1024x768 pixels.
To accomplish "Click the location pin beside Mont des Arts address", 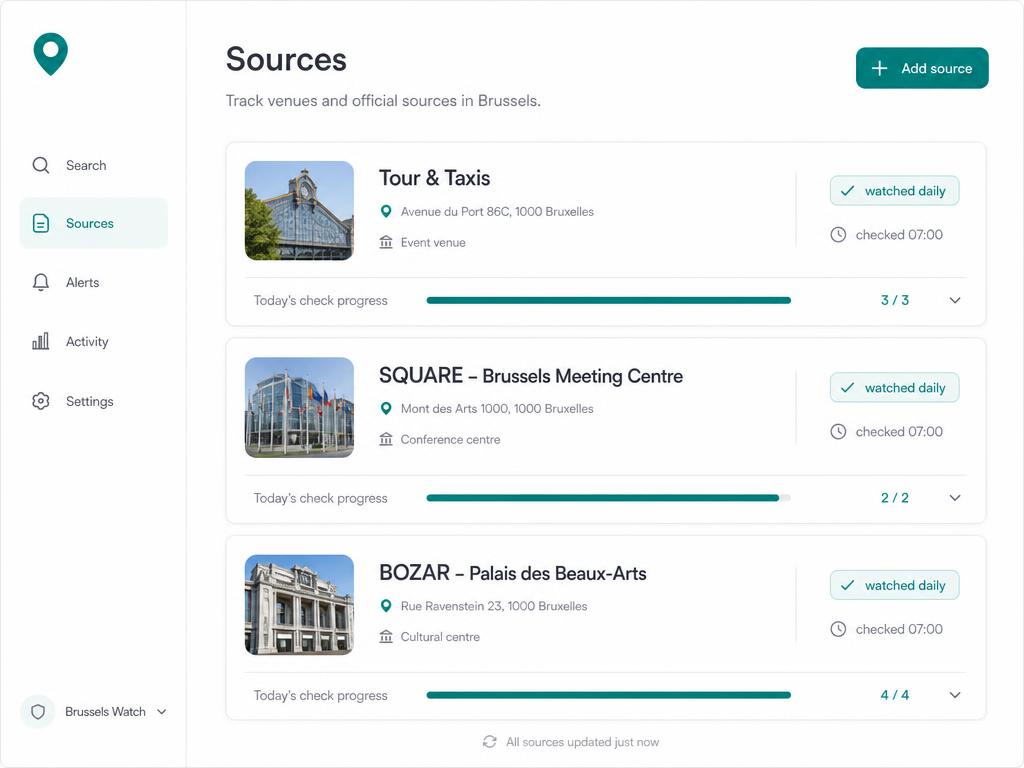I will pyautogui.click(x=386, y=409).
